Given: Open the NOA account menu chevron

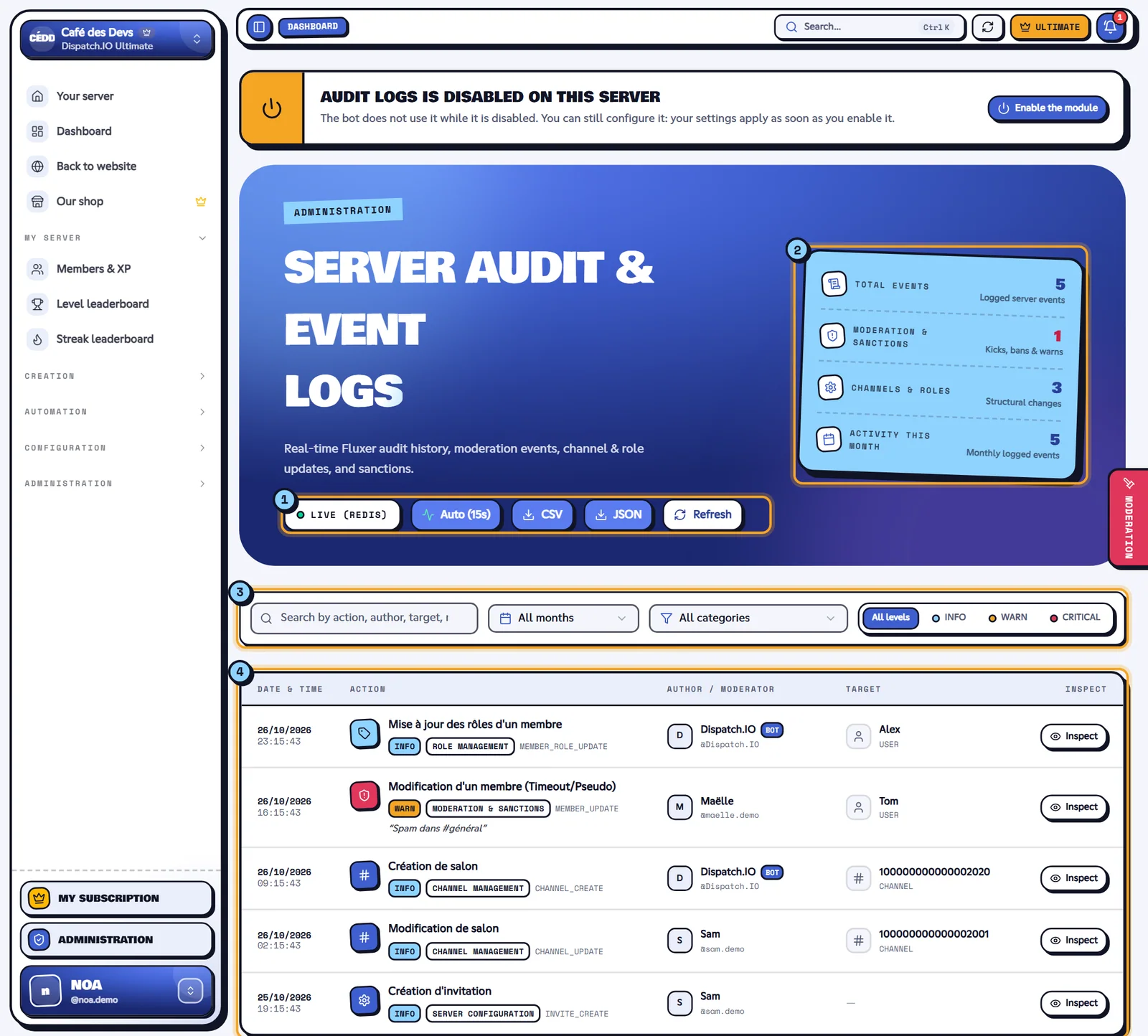Looking at the screenshot, I should point(190,991).
